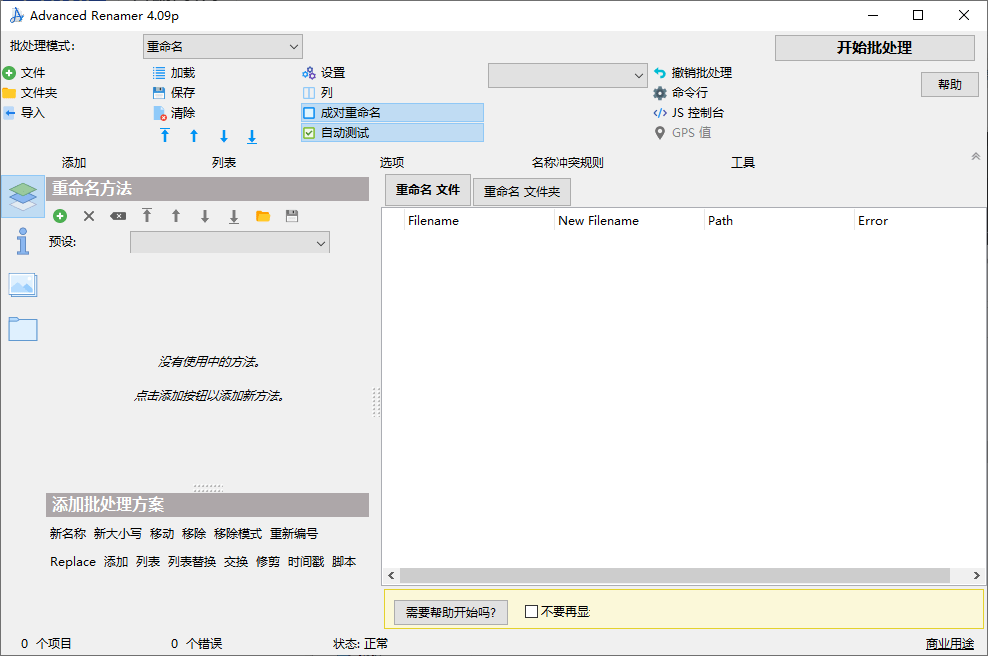988x656 pixels.
Task: Check the 不要再显 option
Action: coord(531,611)
